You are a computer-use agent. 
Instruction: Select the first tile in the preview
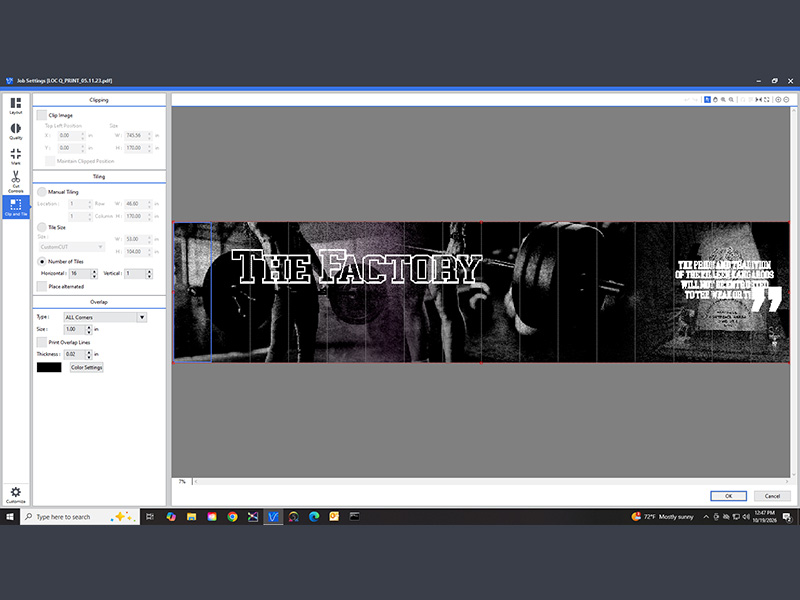(192, 292)
